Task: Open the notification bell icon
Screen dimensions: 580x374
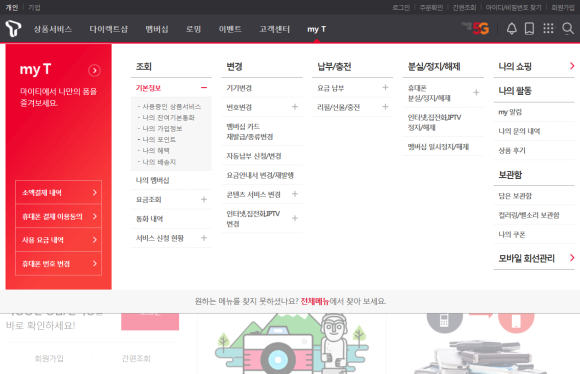Action: (x=512, y=28)
